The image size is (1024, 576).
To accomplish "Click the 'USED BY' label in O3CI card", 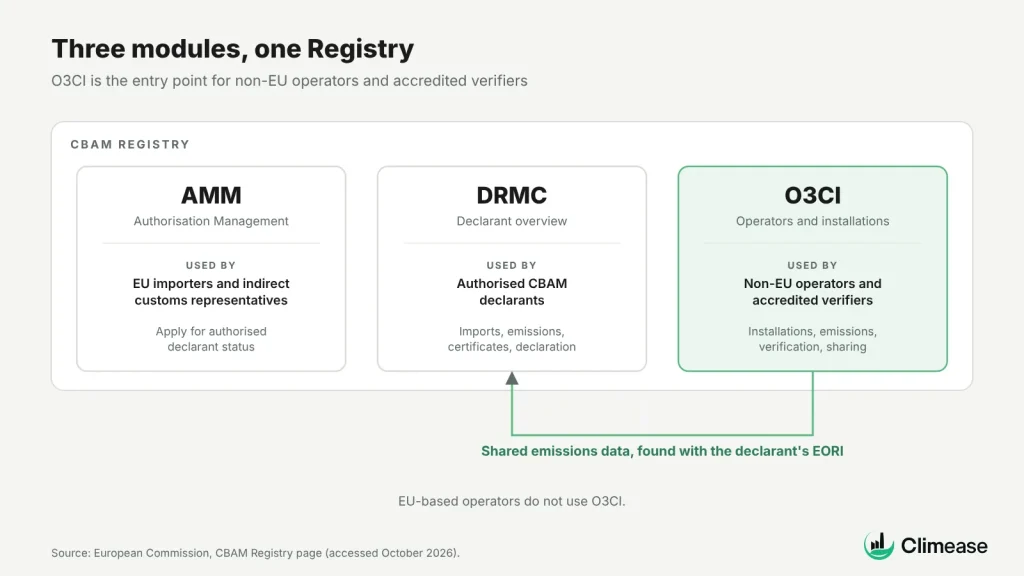I will [x=812, y=265].
